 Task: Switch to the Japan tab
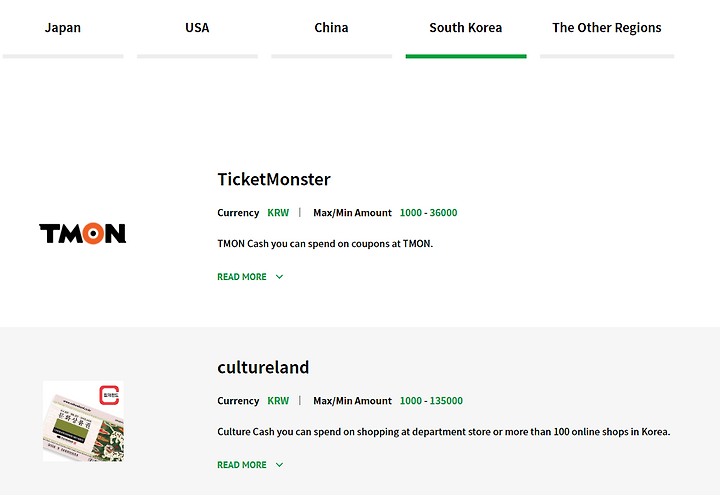click(63, 28)
